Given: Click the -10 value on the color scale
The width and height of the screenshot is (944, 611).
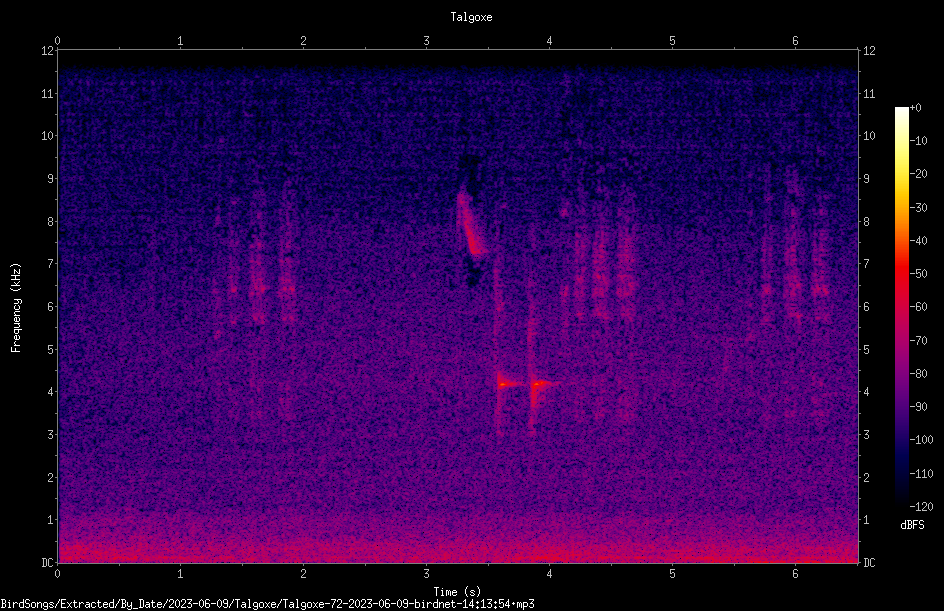Looking at the screenshot, I should [x=919, y=141].
